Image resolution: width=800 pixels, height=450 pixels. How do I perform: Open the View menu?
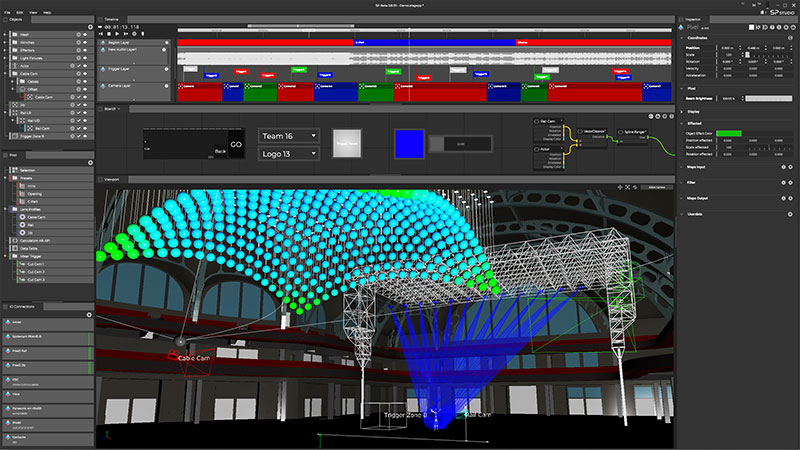pos(32,11)
